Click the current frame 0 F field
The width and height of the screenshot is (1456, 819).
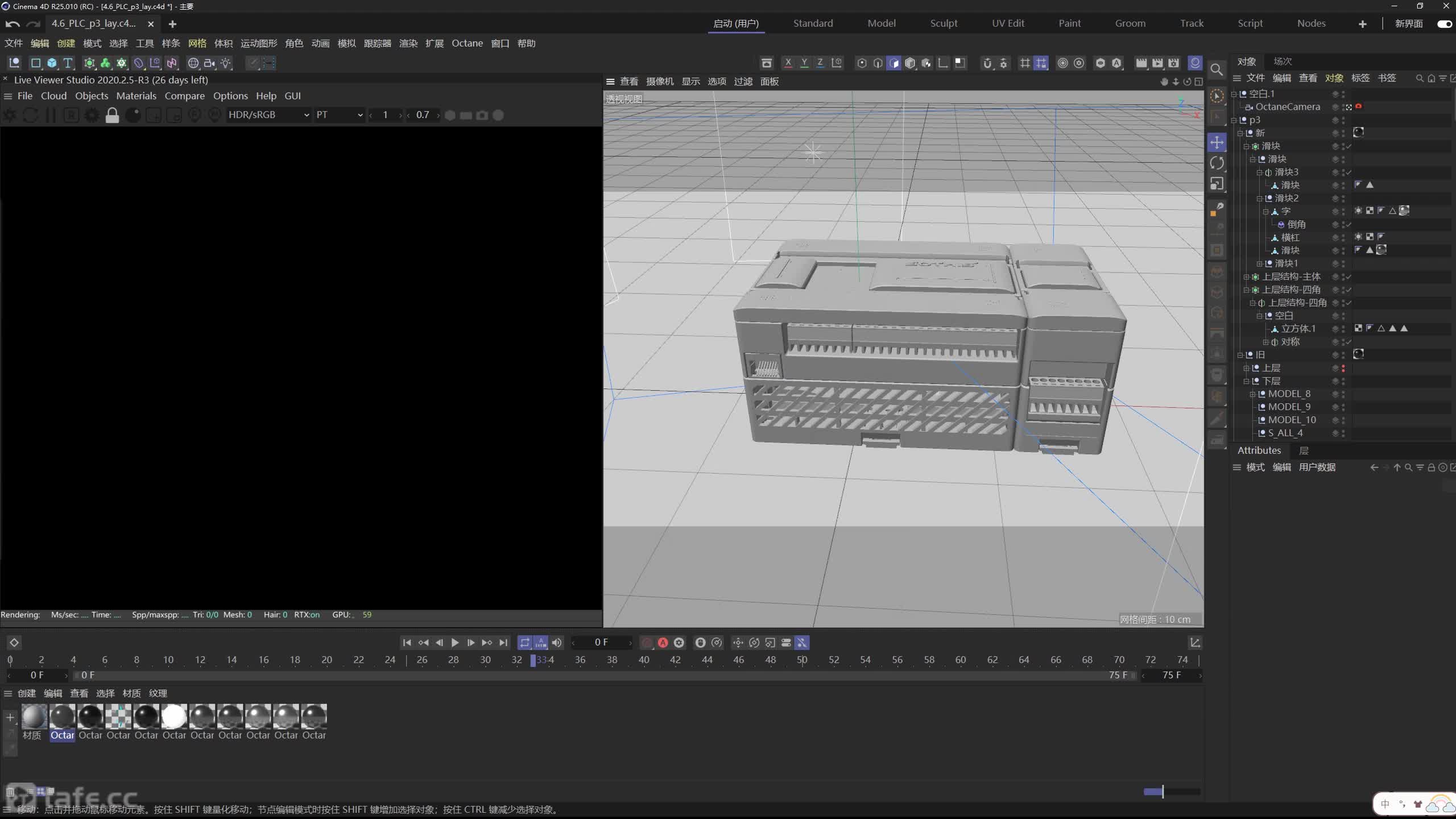coord(601,642)
